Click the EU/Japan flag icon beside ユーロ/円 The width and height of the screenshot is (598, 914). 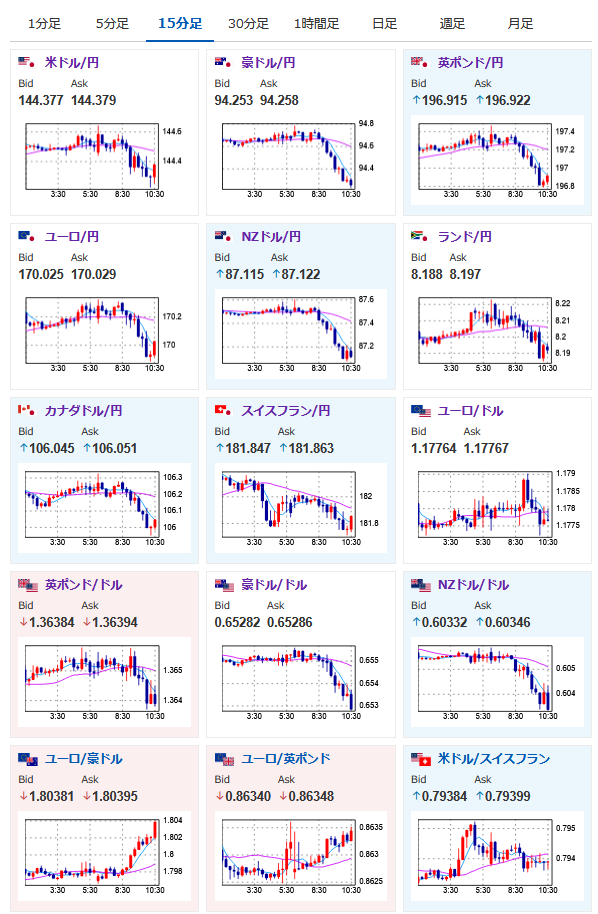[x=26, y=236]
